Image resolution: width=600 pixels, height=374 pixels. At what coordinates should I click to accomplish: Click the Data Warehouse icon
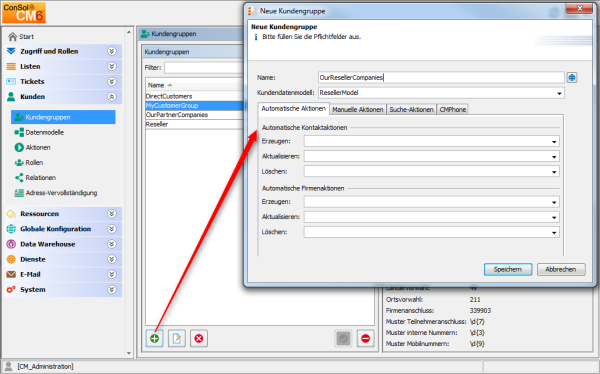tap(11, 244)
